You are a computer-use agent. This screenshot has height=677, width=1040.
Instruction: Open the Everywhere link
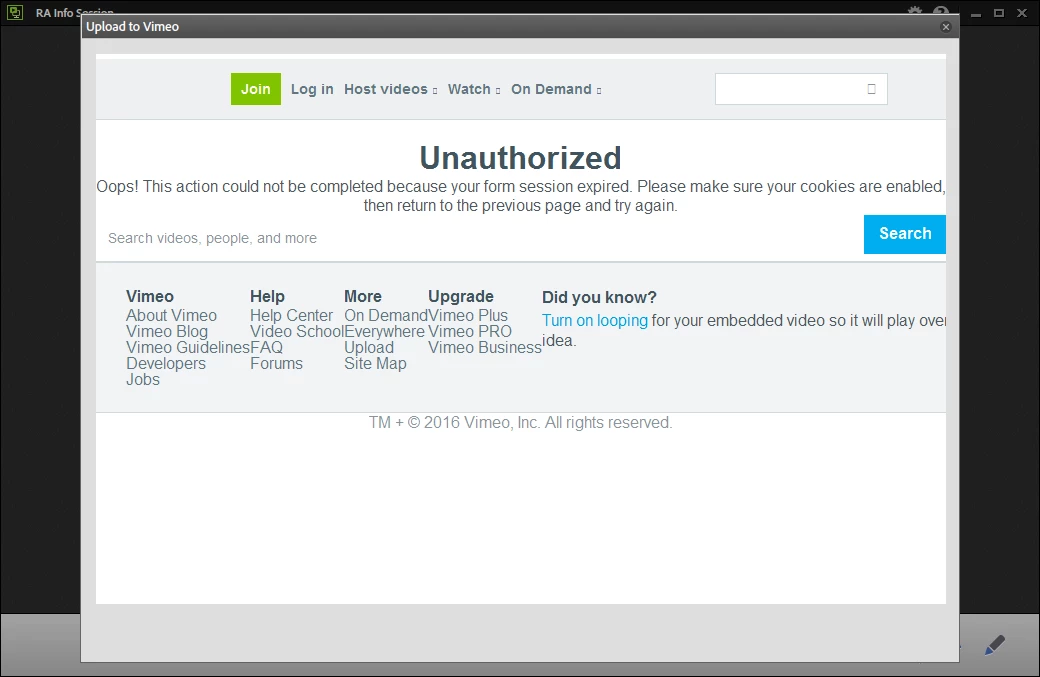point(384,332)
